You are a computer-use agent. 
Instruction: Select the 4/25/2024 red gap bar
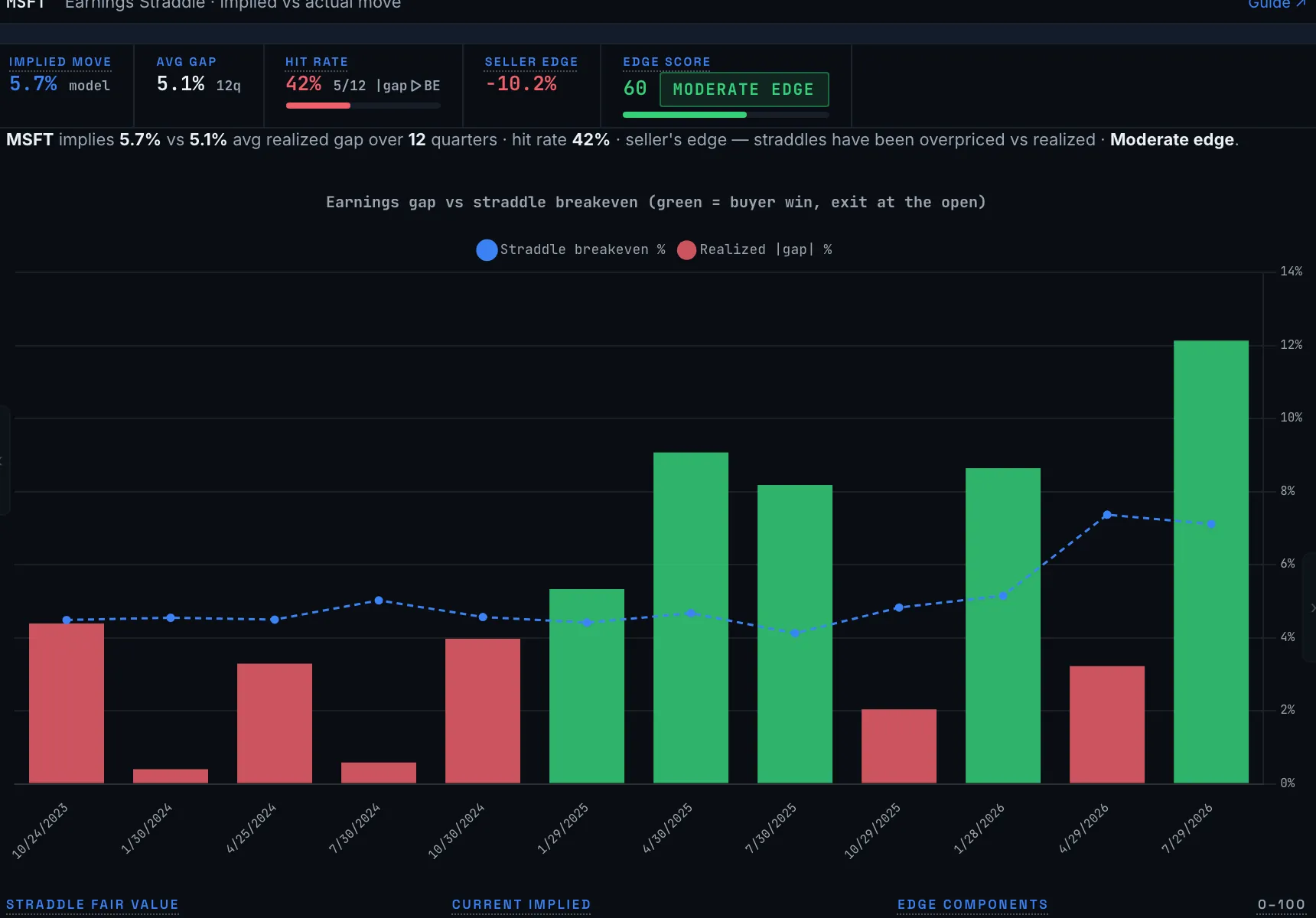pos(275,723)
